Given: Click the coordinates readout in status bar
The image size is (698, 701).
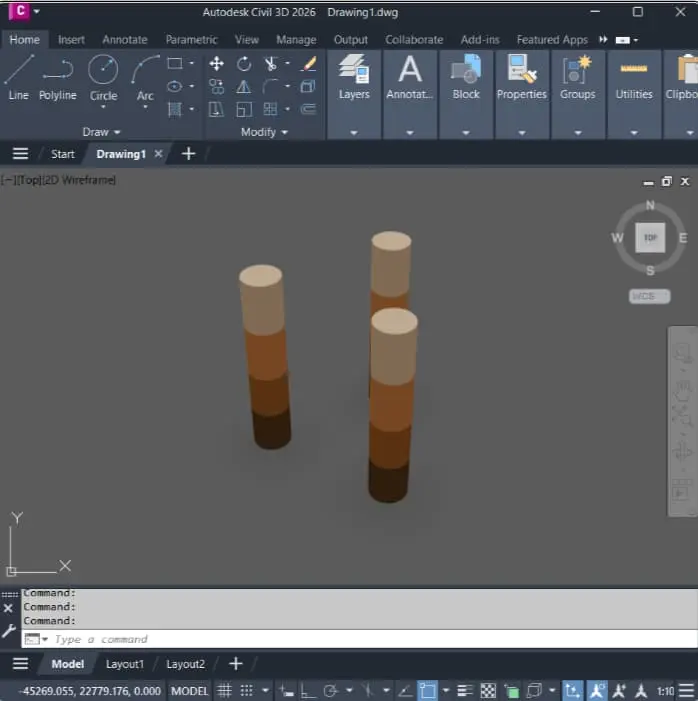Looking at the screenshot, I should [x=91, y=691].
